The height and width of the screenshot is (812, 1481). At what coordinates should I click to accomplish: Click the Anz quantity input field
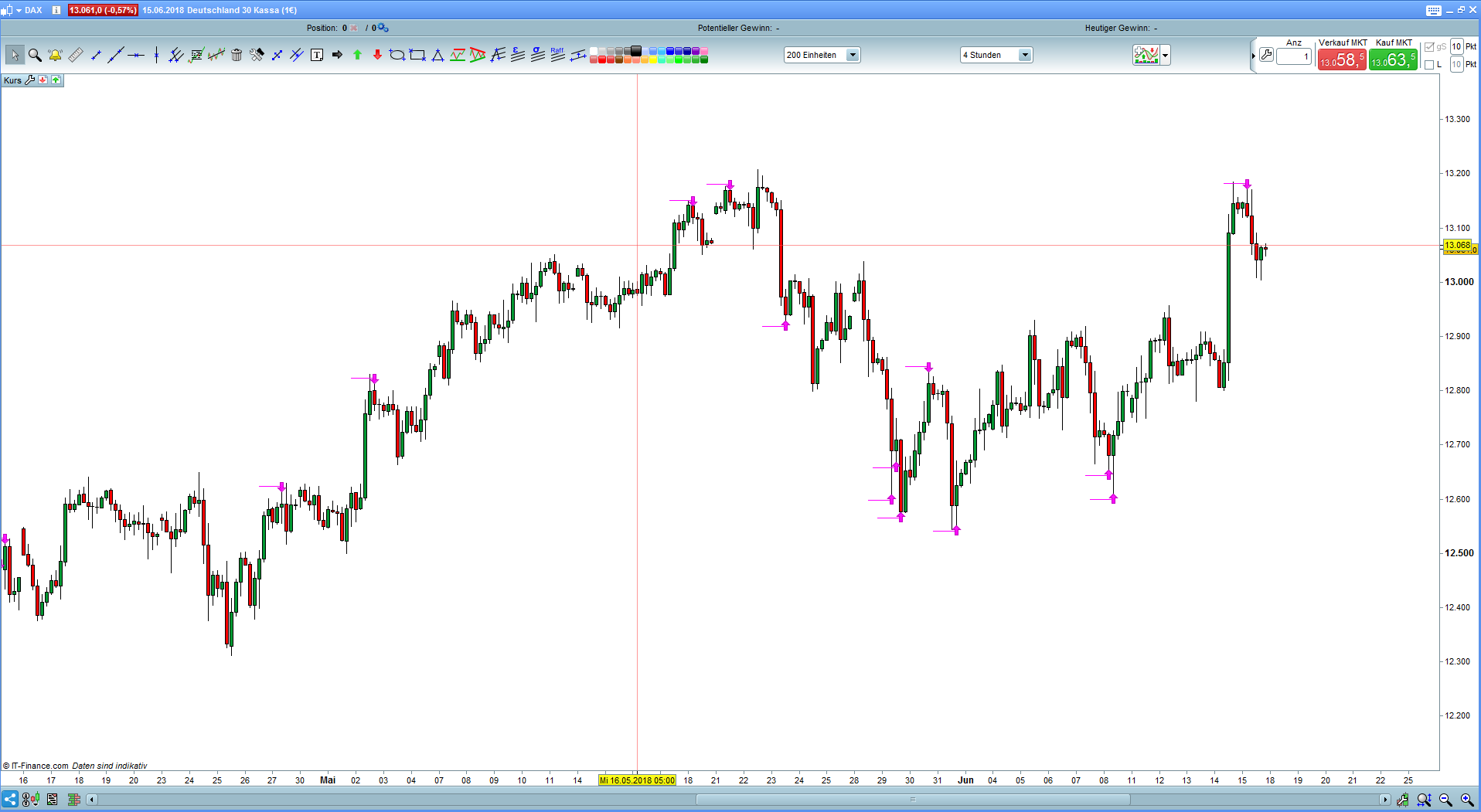pyautogui.click(x=1294, y=56)
